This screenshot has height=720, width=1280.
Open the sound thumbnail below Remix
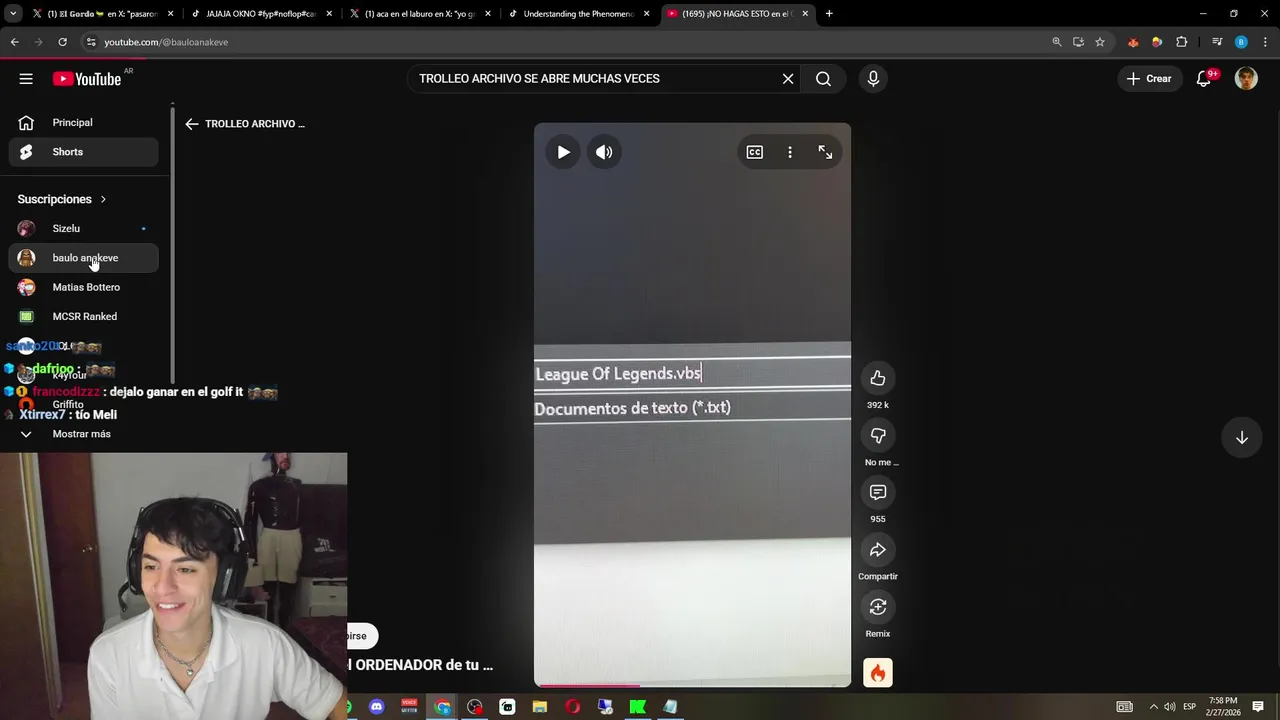click(x=878, y=673)
